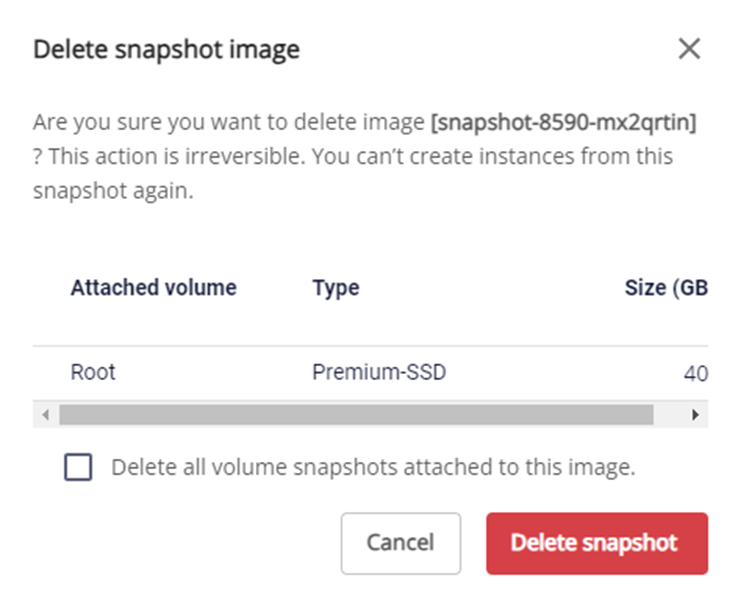738x603 pixels.
Task: Click the 'snapshot again.' text line
Action: pos(112,191)
